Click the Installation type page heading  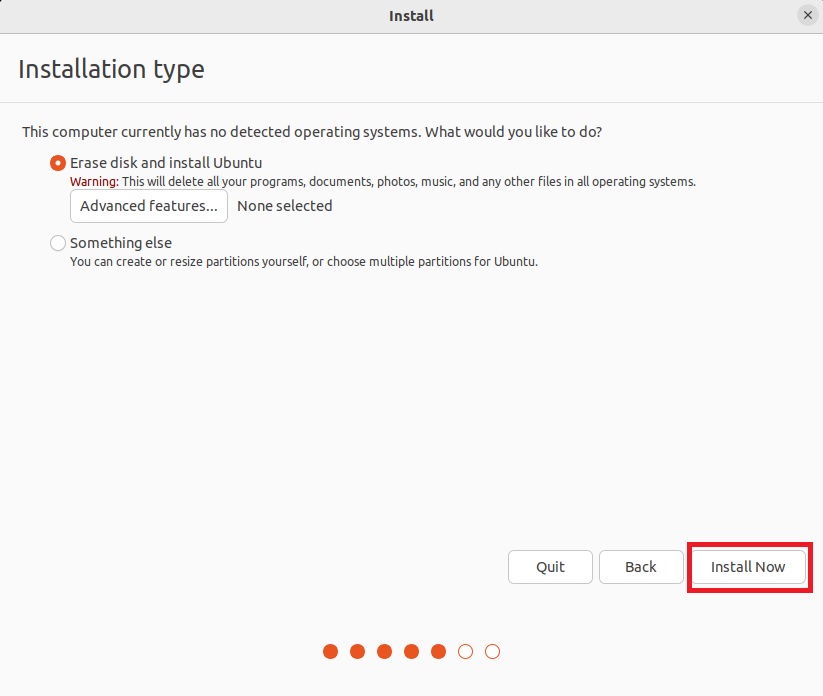pos(111,69)
